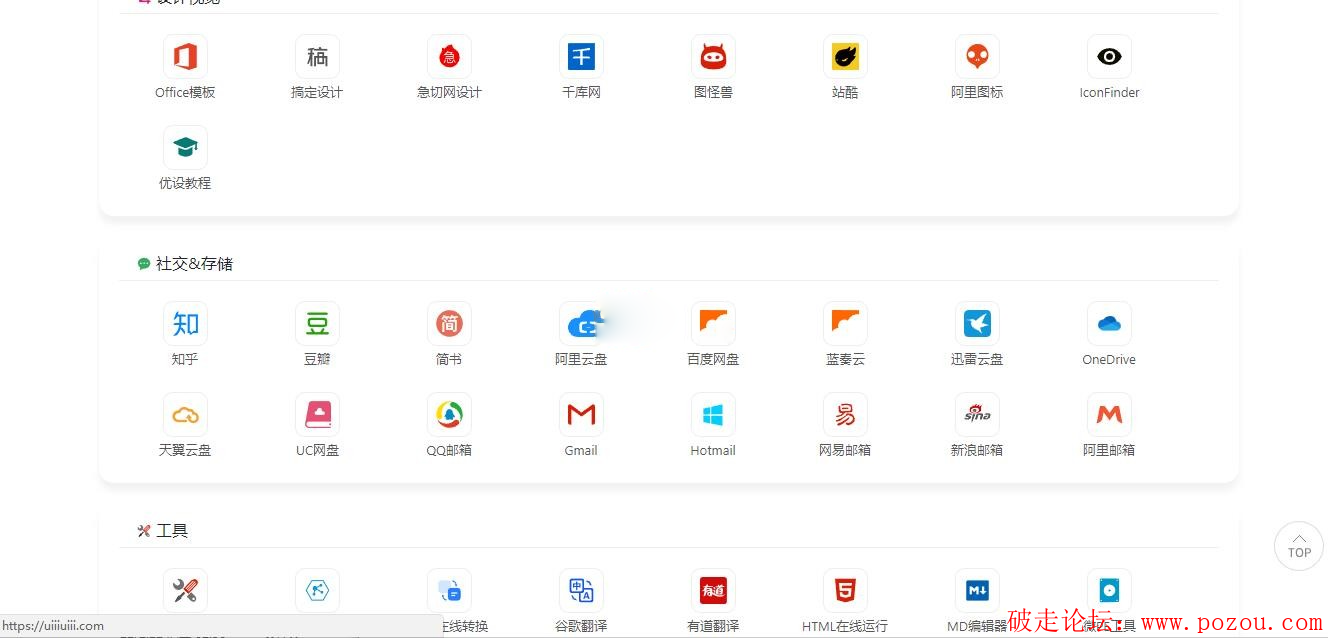Open the 搞定设计 icon

(x=317, y=57)
